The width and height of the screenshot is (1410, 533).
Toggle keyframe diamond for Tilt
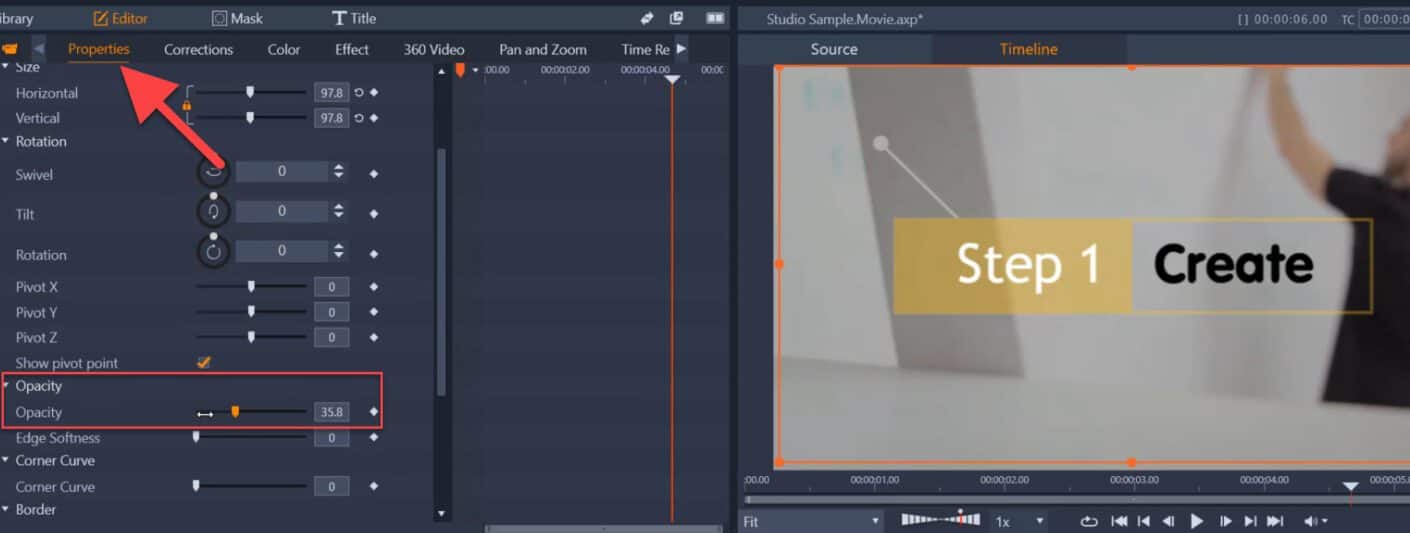tap(374, 214)
